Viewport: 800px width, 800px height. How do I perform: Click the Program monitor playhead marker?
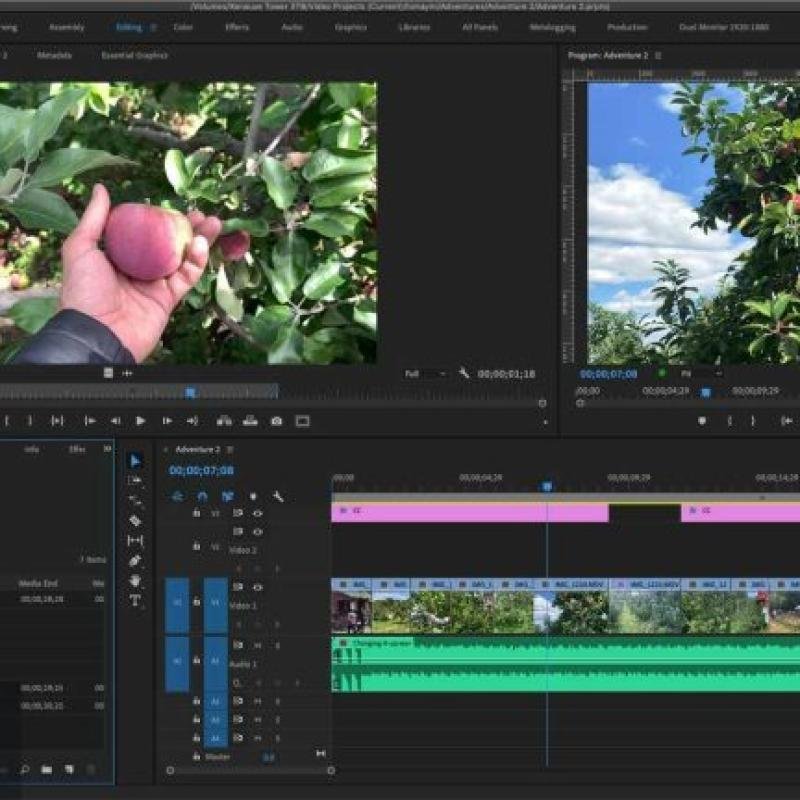coord(706,392)
